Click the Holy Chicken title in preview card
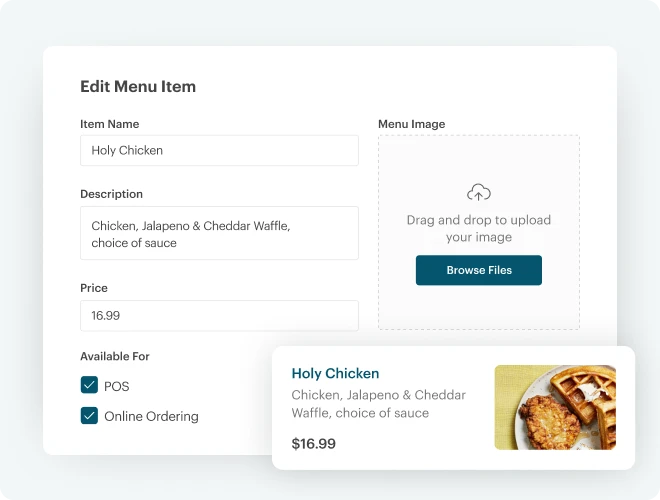Screen dimensions: 660x500 pyautogui.click(x=335, y=373)
